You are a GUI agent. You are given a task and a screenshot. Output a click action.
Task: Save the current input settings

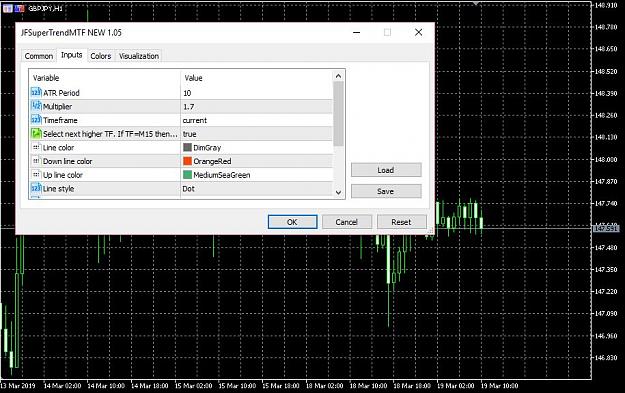coord(386,191)
